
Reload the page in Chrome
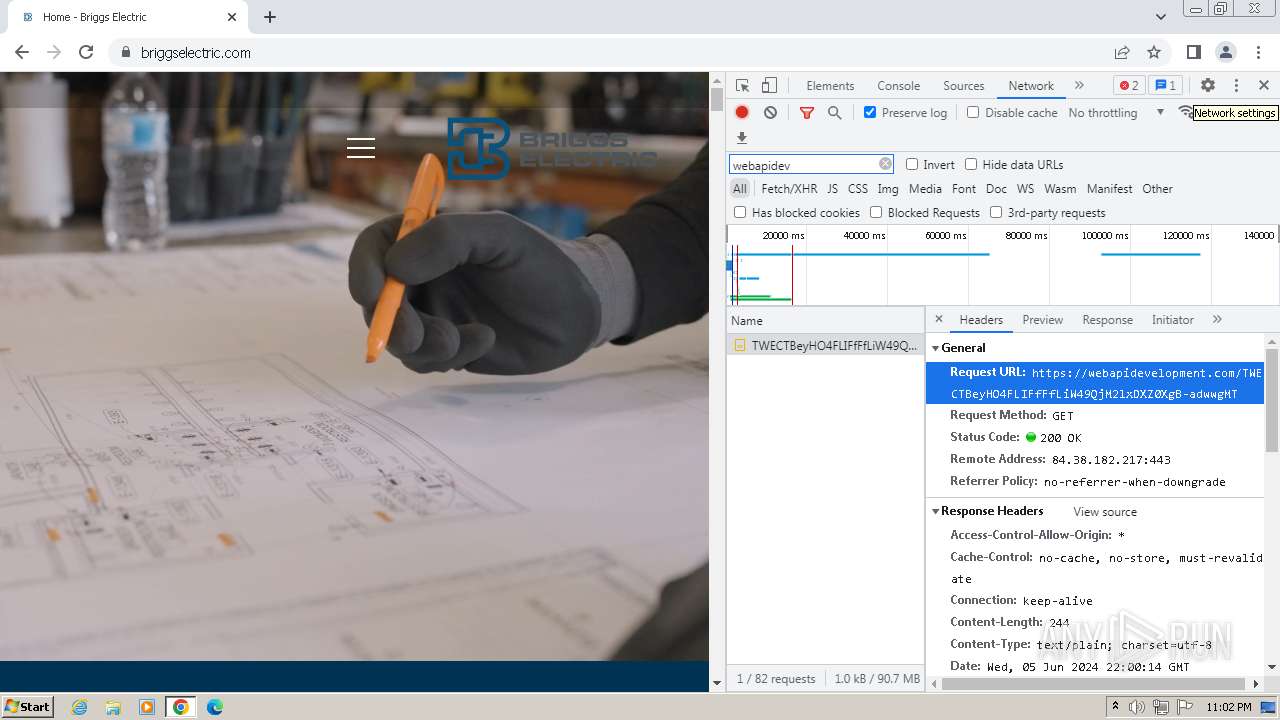(86, 52)
